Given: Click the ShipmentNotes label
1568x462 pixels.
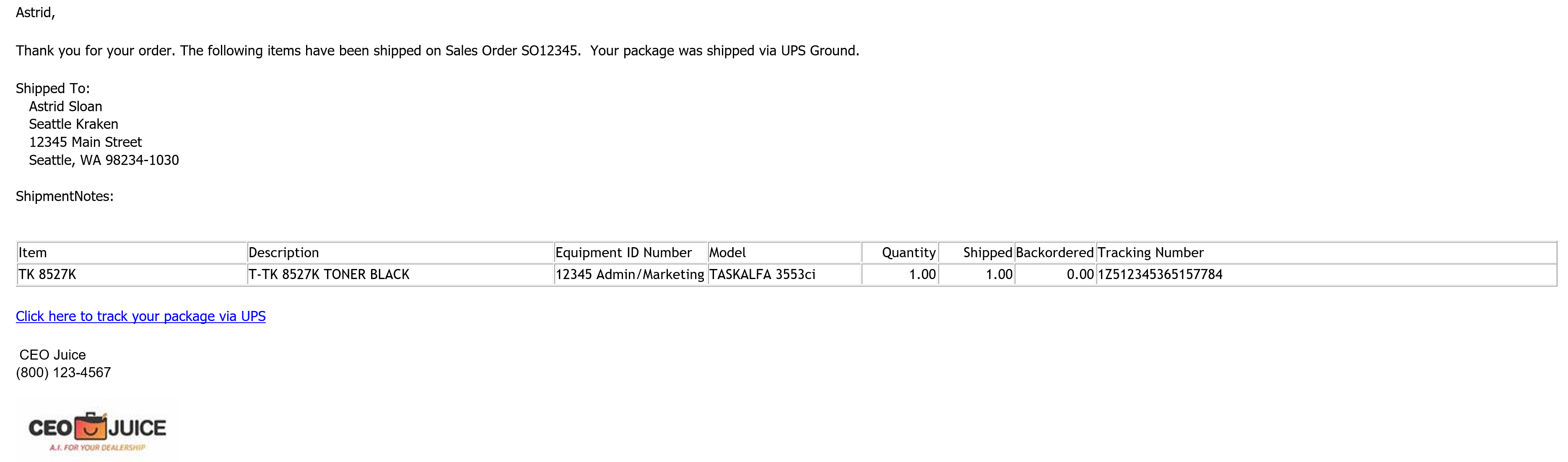Looking at the screenshot, I should click(65, 196).
